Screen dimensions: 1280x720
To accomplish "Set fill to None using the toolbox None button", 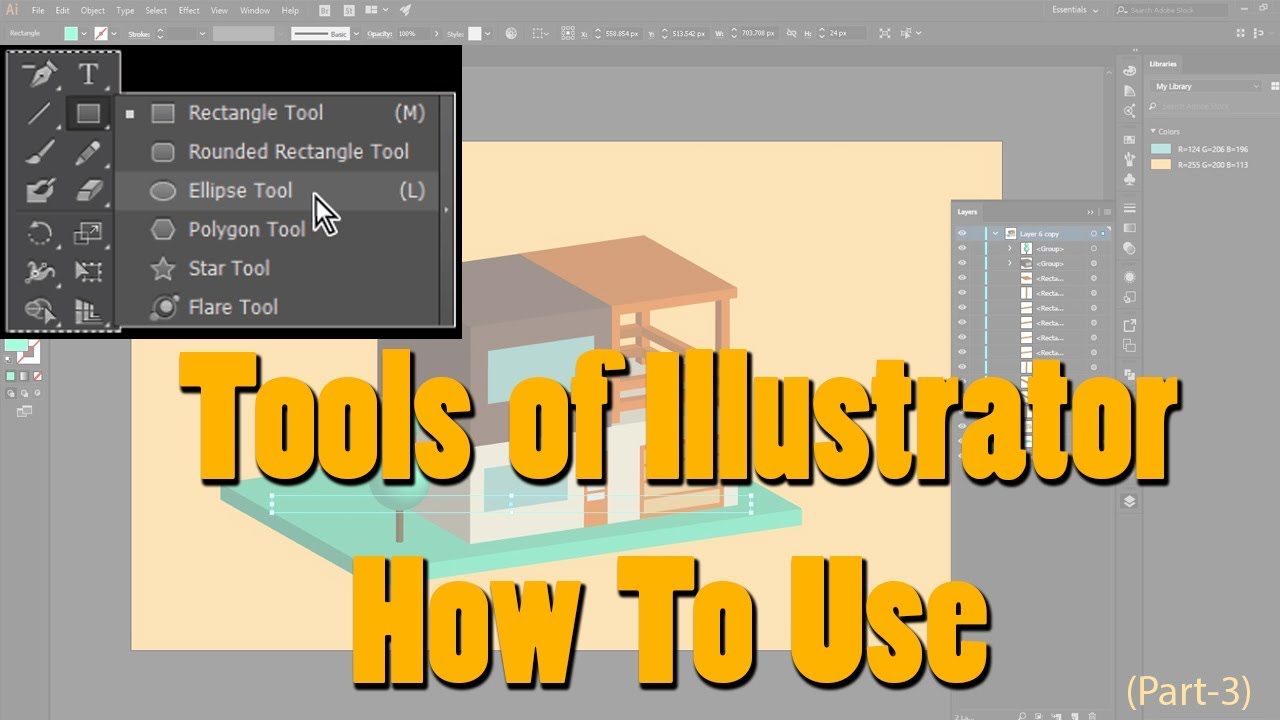I will 38,375.
